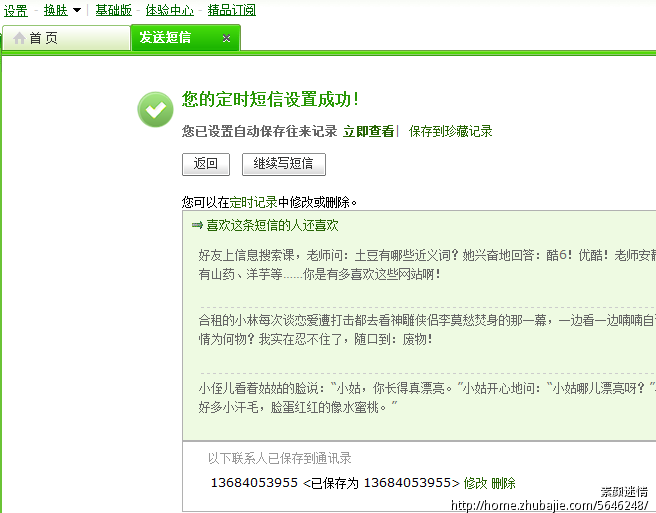Select the 合租的小林 joke message
This screenshot has height=513, width=656.
point(427,330)
